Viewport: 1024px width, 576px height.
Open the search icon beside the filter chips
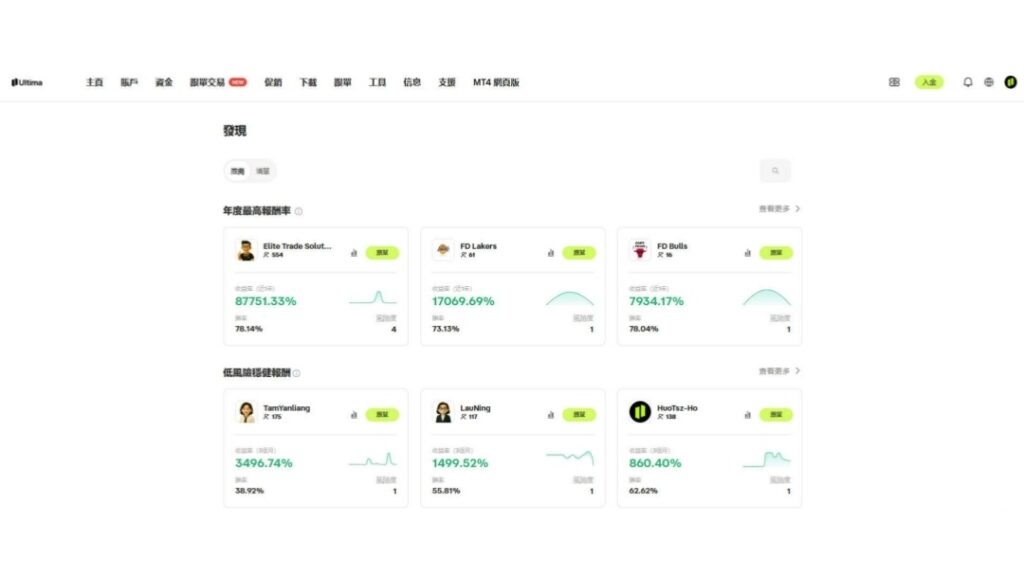(x=776, y=170)
